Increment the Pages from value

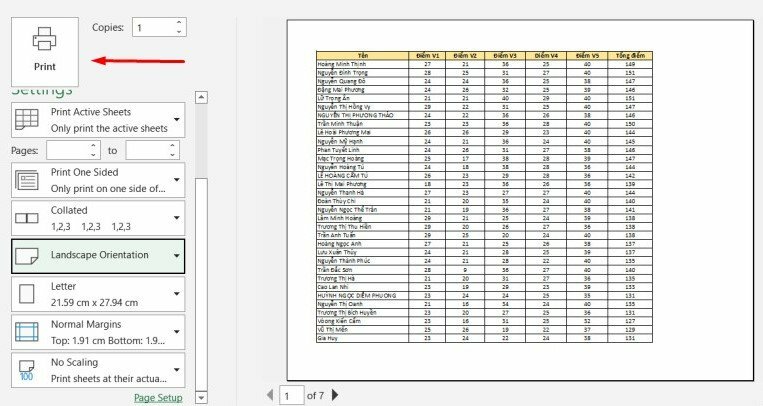tap(93, 146)
